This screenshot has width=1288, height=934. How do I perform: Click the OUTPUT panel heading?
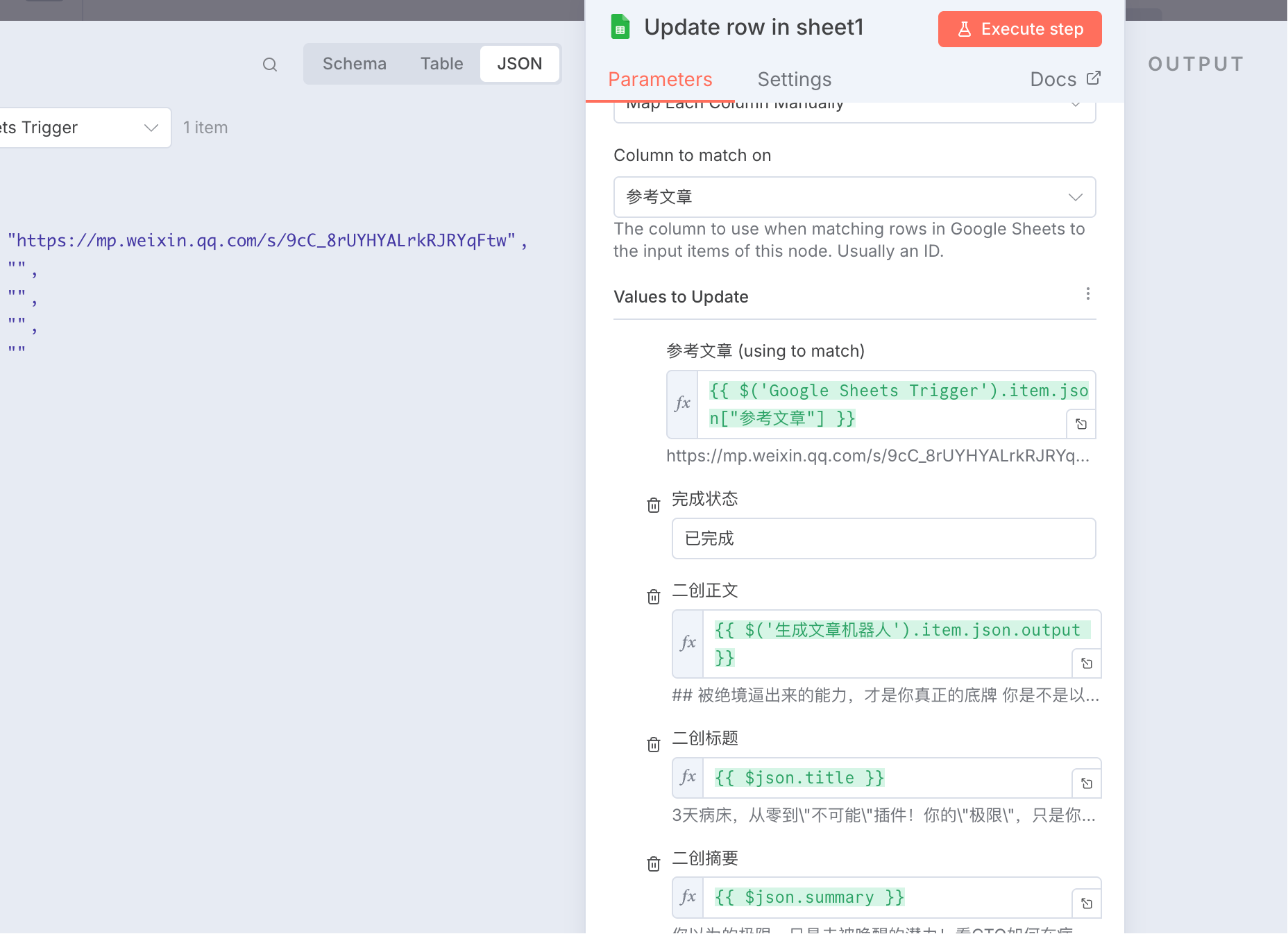1196,64
